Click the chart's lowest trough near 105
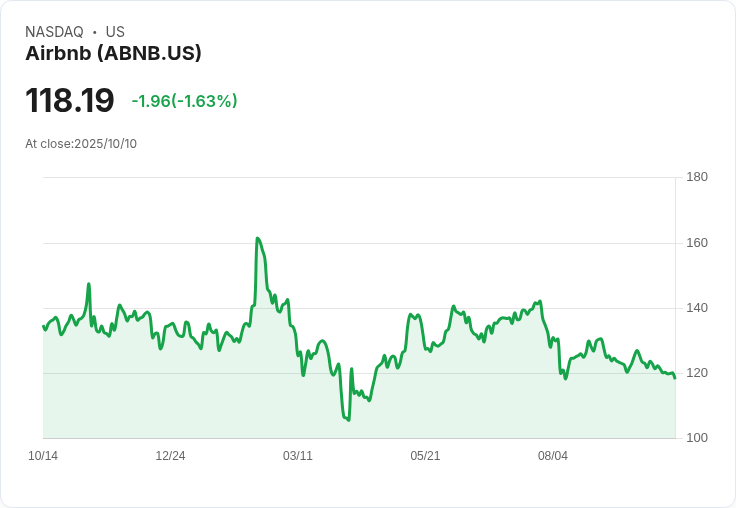 pos(348,420)
